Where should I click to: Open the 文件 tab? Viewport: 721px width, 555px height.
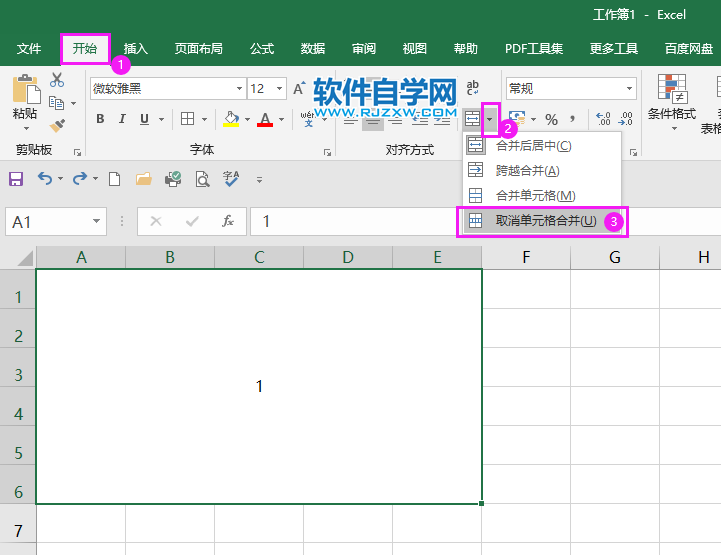point(29,48)
